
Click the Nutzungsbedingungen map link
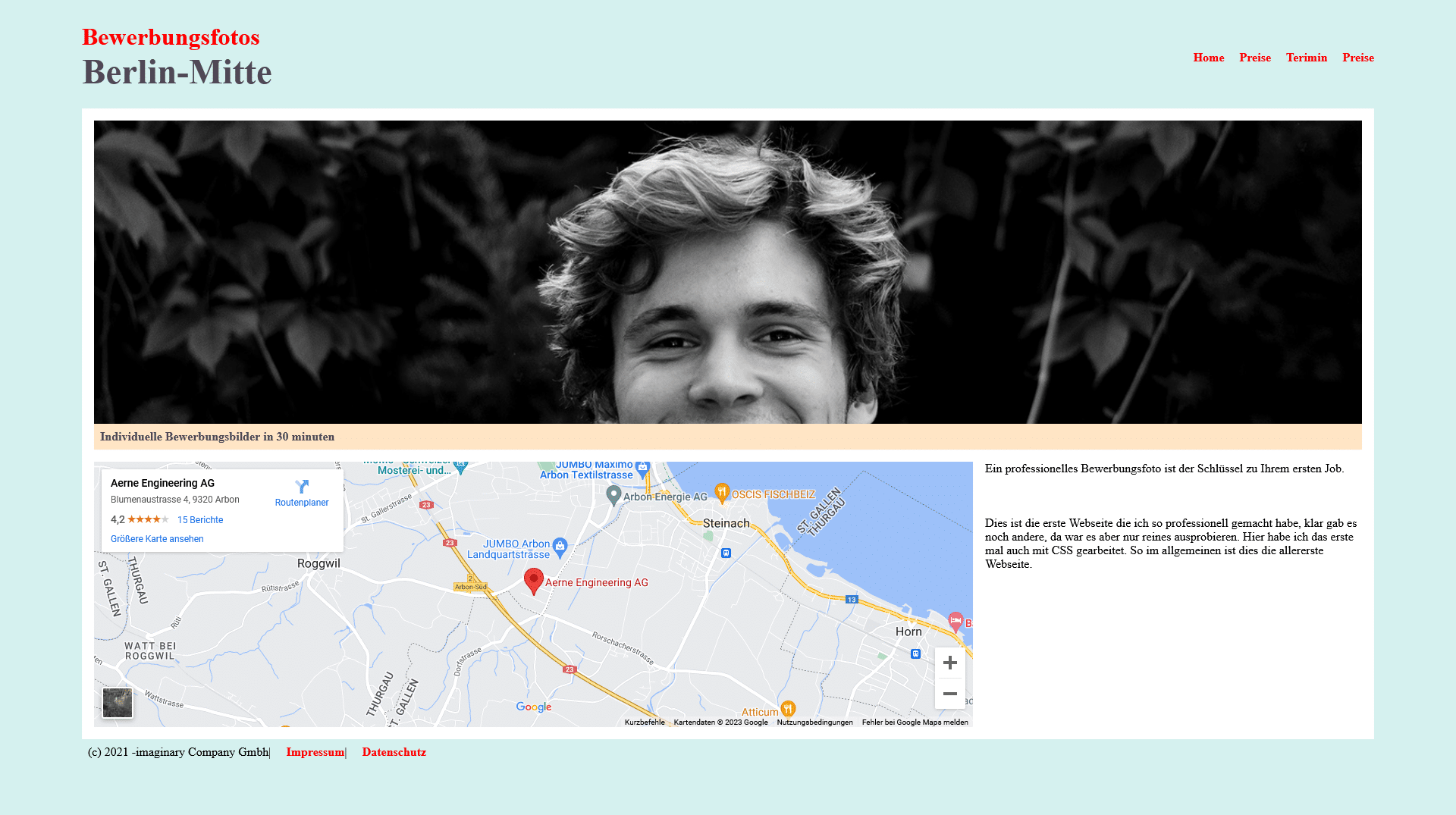coord(814,723)
